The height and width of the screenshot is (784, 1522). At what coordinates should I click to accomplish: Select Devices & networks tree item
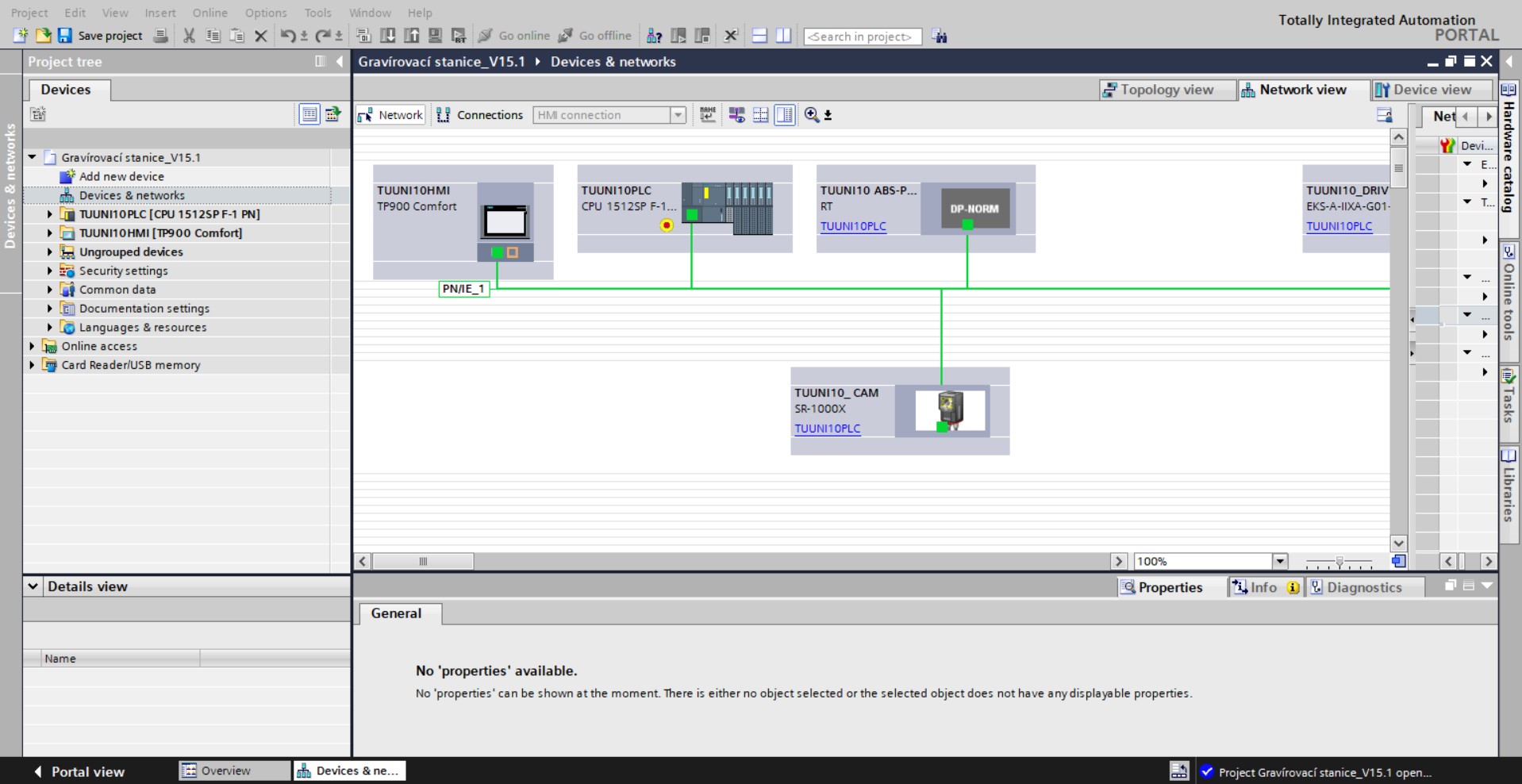132,195
